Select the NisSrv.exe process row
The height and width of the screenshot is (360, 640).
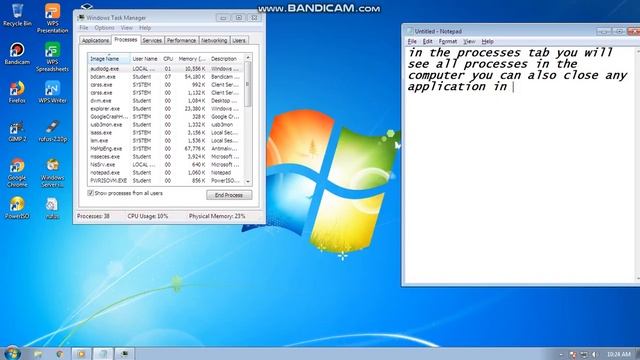pos(166,164)
